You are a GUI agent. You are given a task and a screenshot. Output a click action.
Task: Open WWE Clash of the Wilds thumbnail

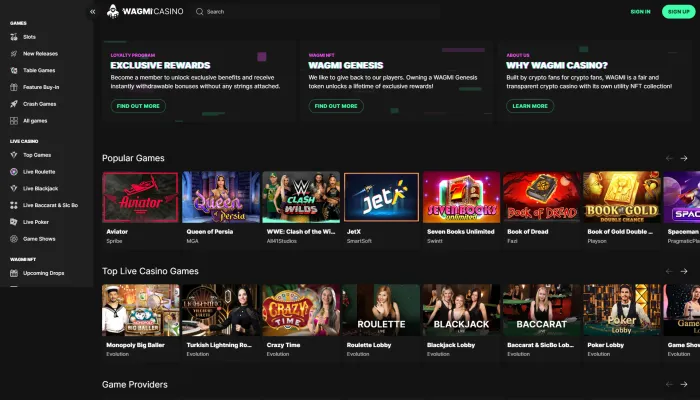pos(301,197)
